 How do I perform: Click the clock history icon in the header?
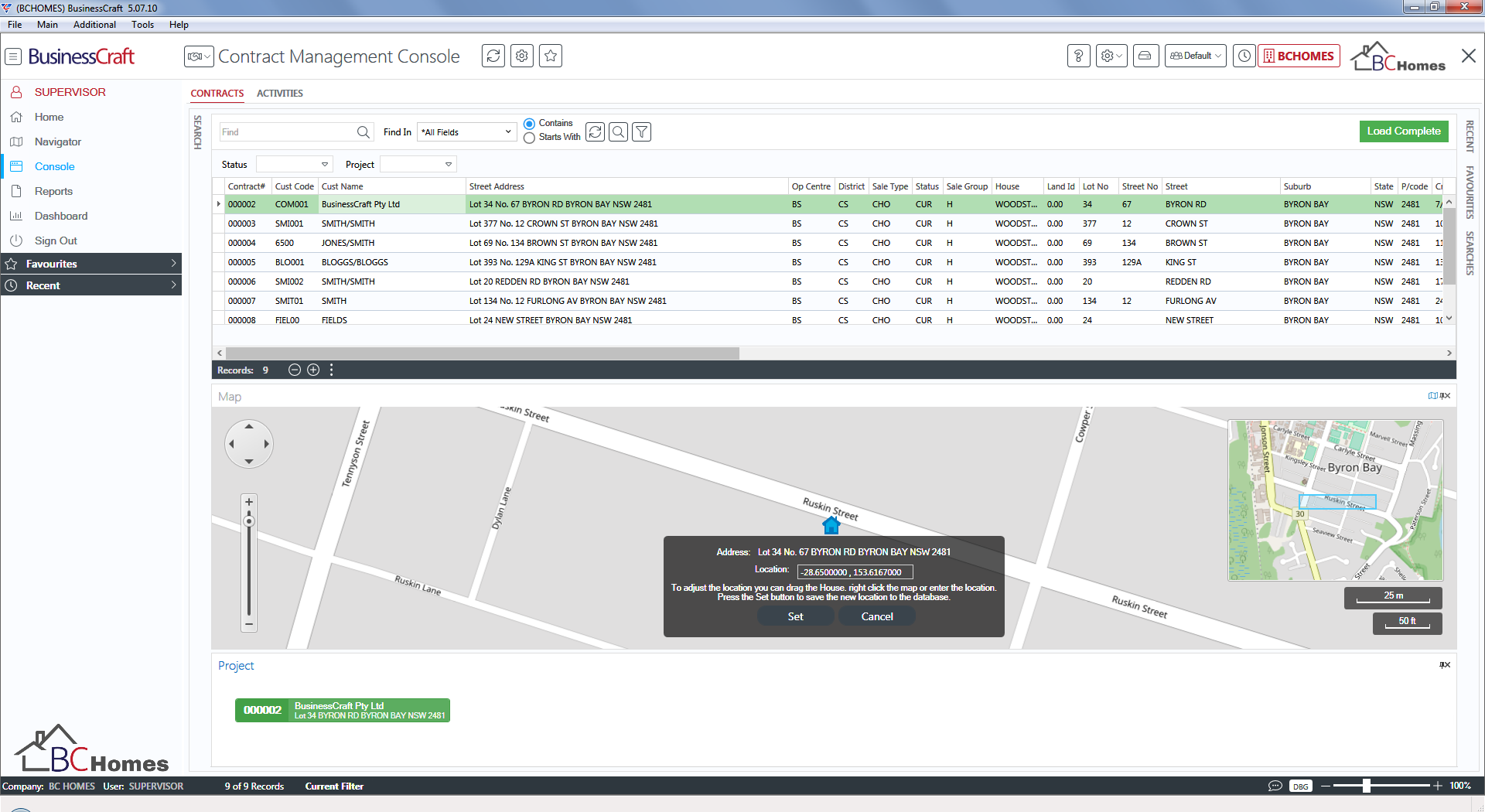click(x=1244, y=56)
